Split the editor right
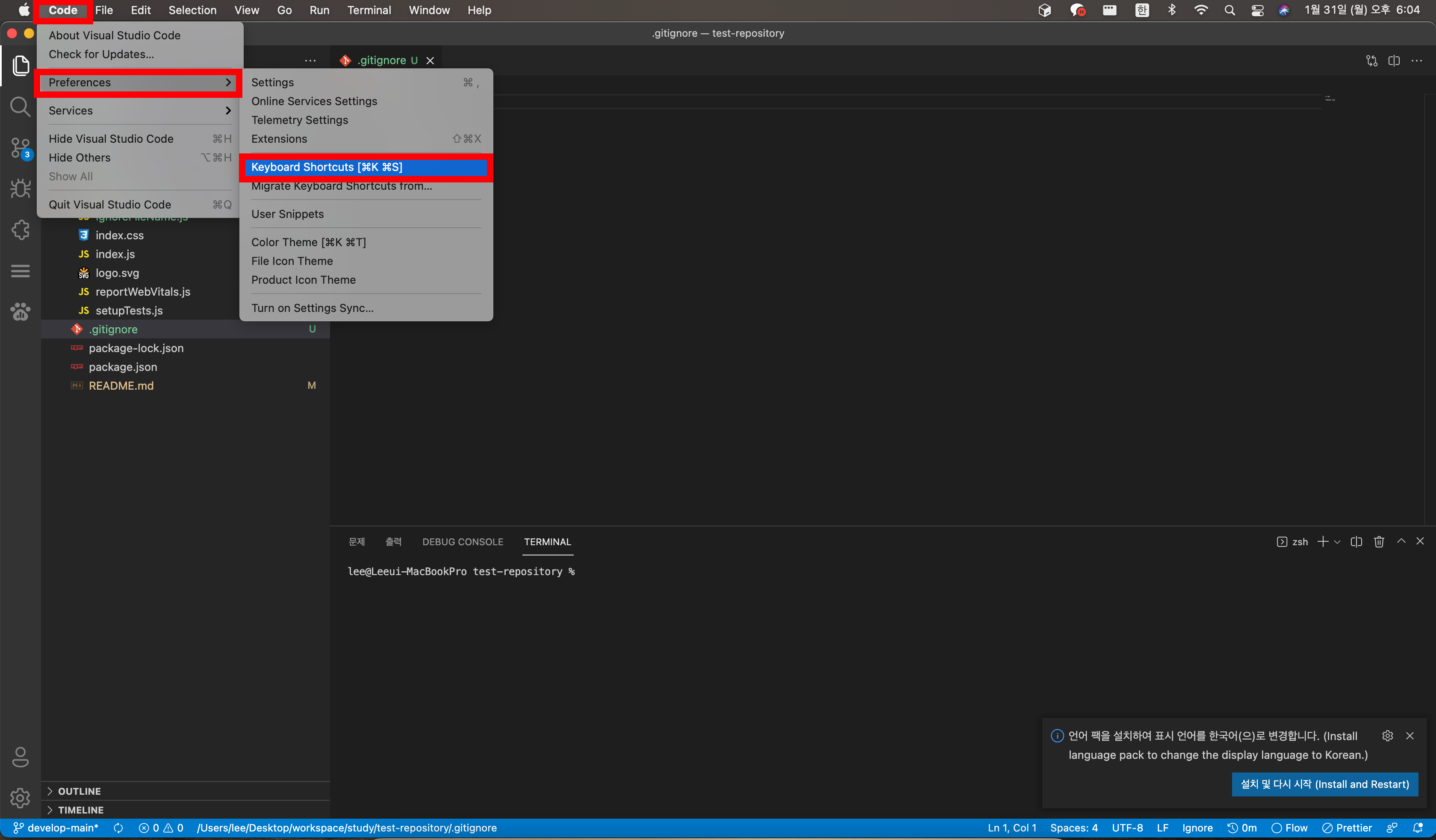This screenshot has width=1436, height=840. (x=1394, y=60)
